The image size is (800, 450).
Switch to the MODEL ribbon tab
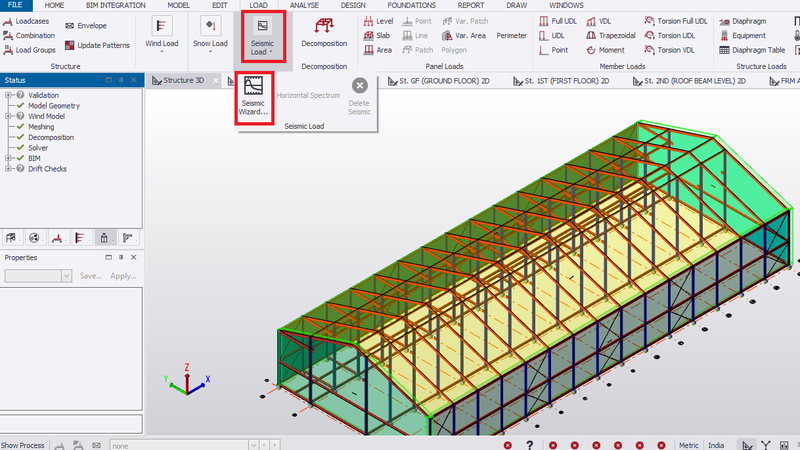click(x=179, y=5)
